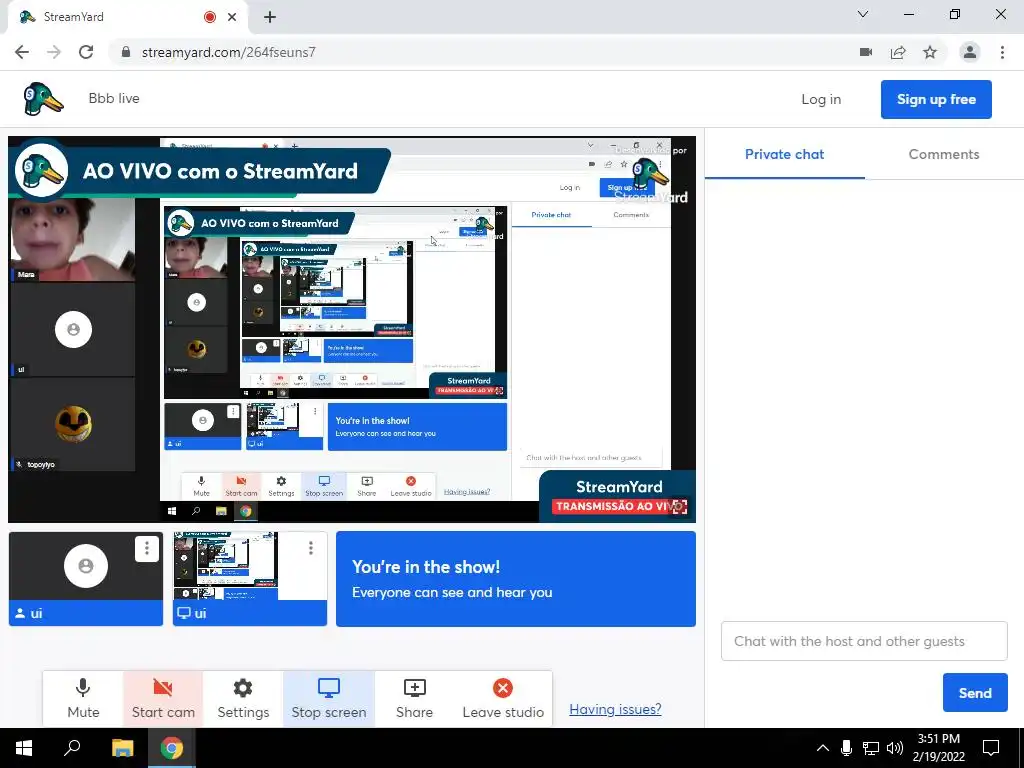View site lock information
Screen dimensions: 1024x768
[126, 52]
